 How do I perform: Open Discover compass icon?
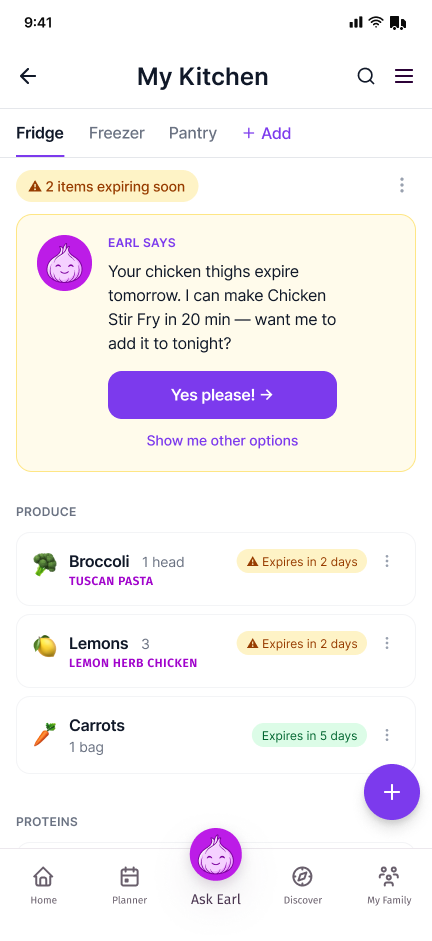(x=302, y=885)
